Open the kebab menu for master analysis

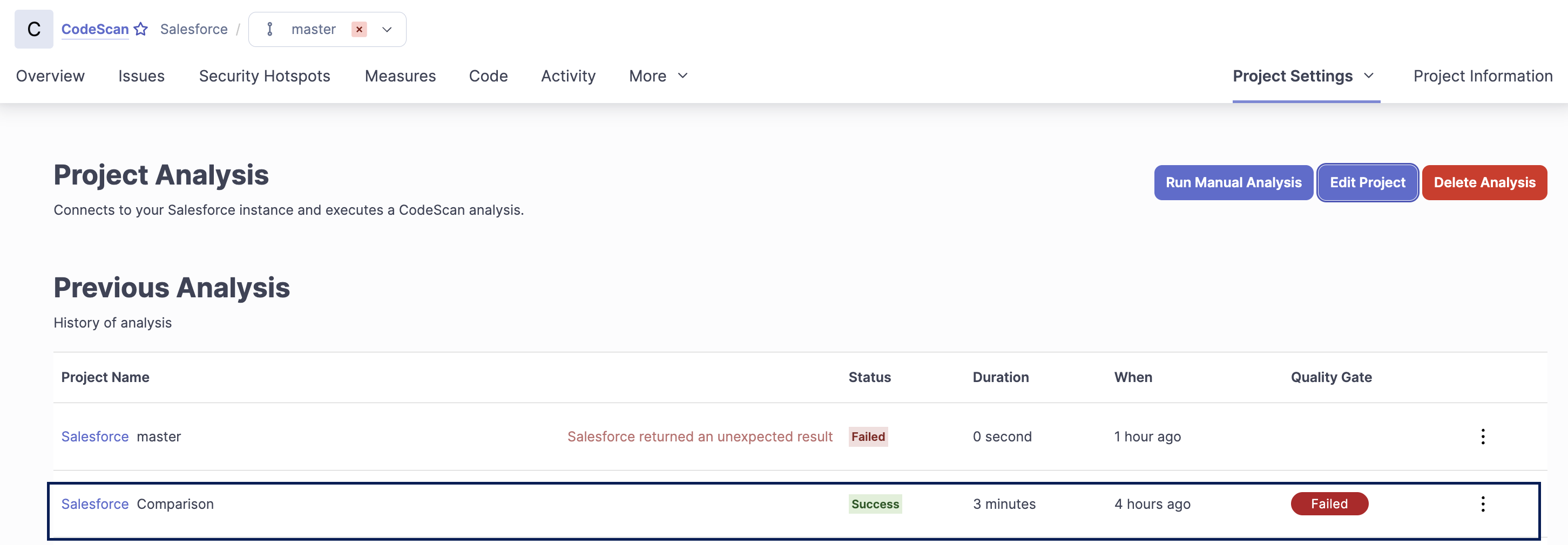point(1482,437)
